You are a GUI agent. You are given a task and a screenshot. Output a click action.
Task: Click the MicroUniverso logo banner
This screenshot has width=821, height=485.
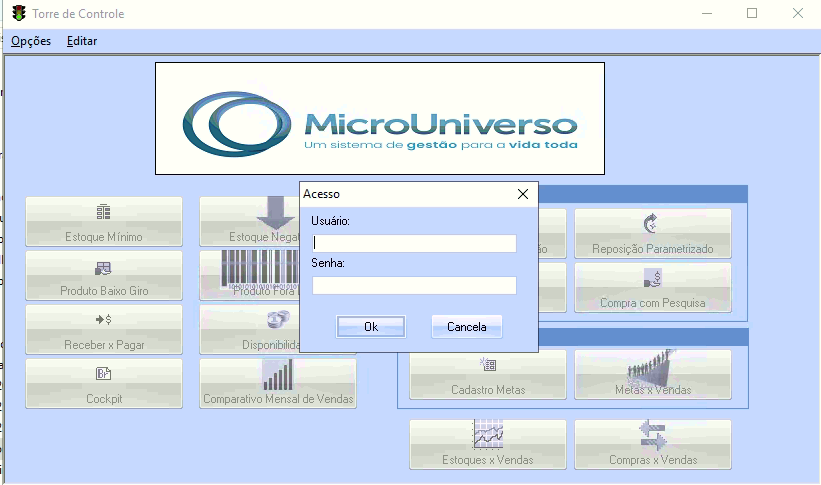[x=379, y=118]
